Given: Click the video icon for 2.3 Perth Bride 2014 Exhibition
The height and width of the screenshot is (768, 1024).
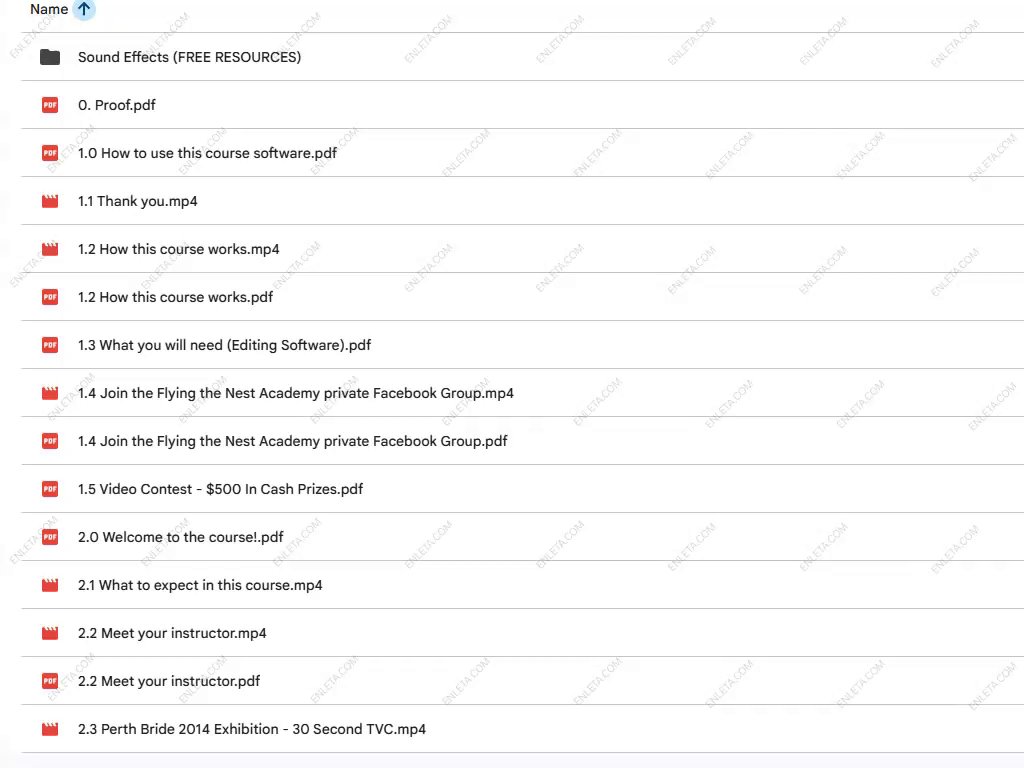Looking at the screenshot, I should [x=50, y=729].
